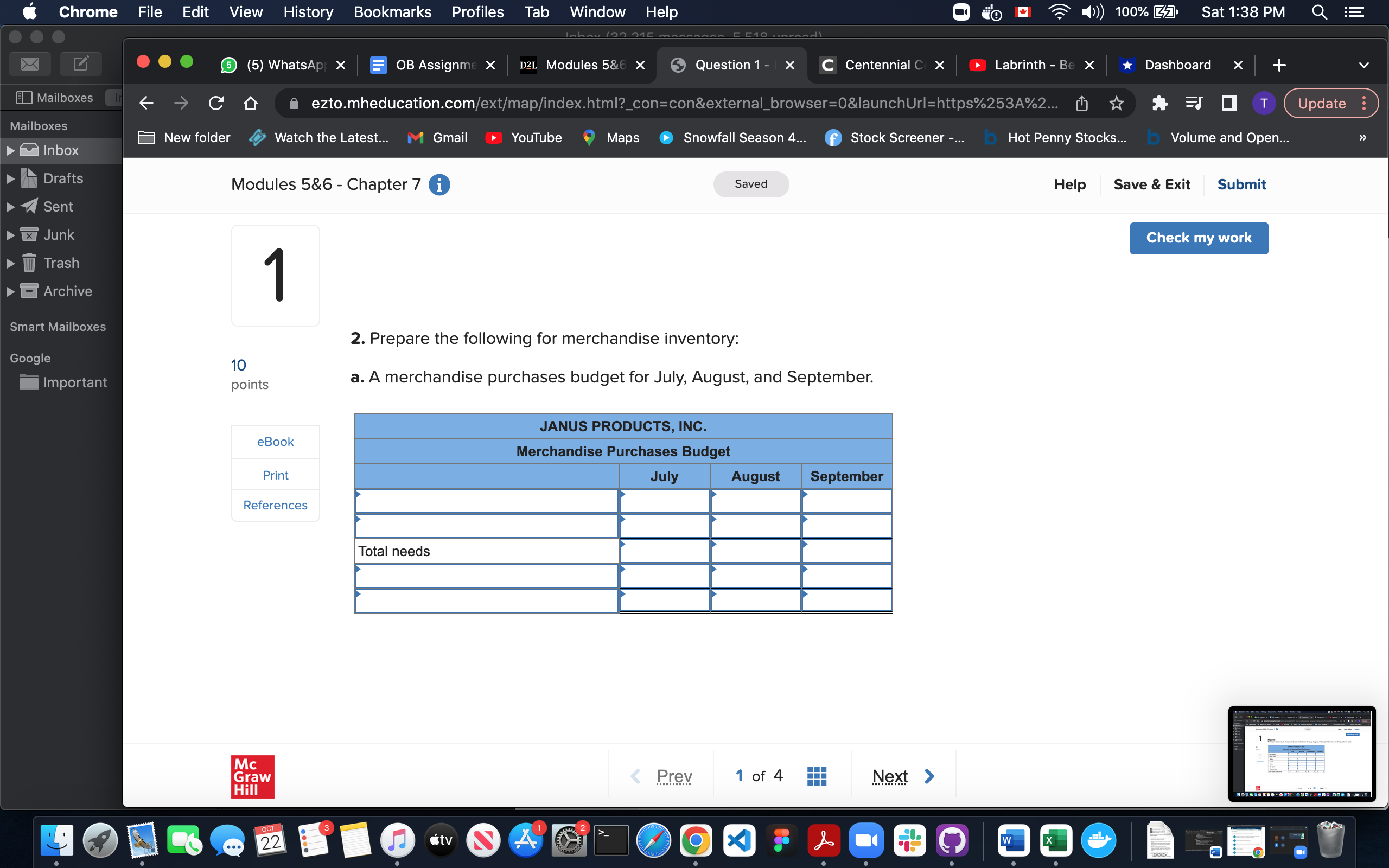Click the share icon in the address bar
Screen dimensions: 1389x868
[x=1082, y=103]
